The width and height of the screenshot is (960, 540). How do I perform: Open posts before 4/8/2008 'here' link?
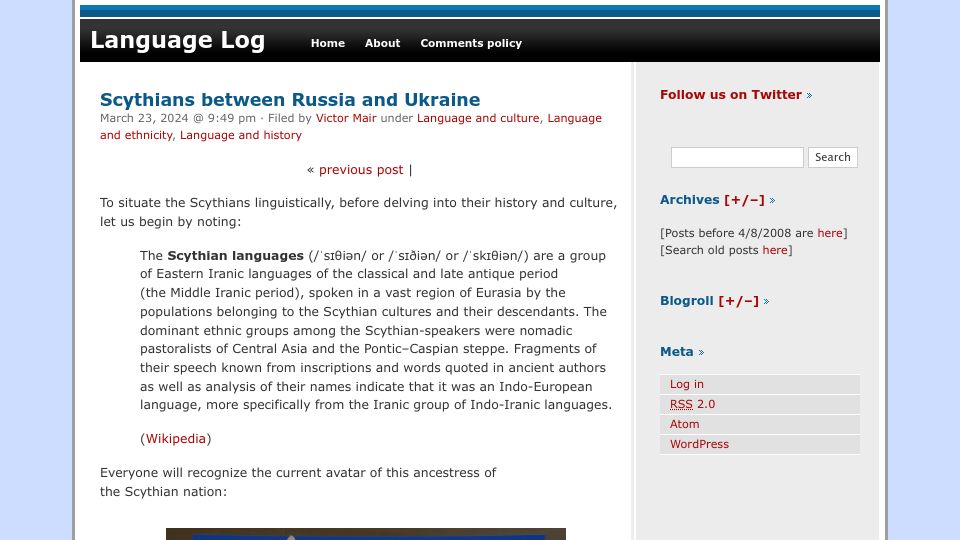pyautogui.click(x=830, y=233)
